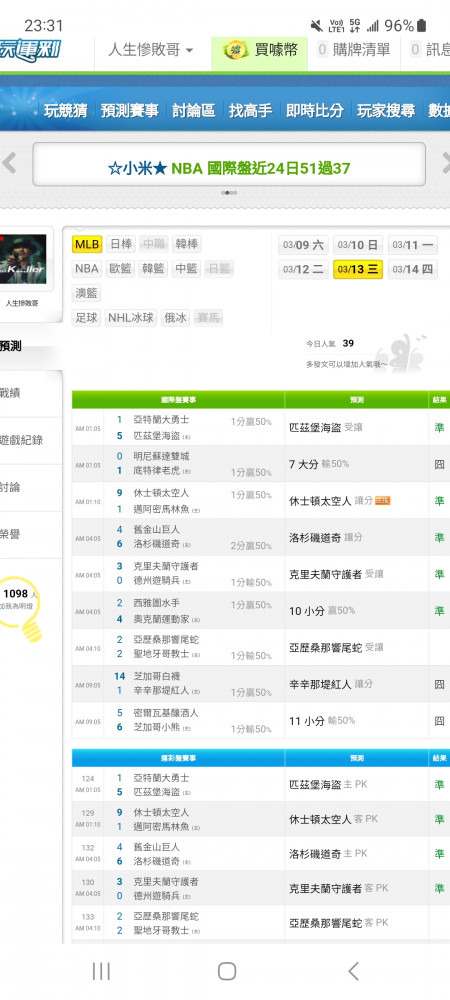450x1000 pixels.
Task: Click the 運彩盤賽事 table header
Action: [178, 758]
